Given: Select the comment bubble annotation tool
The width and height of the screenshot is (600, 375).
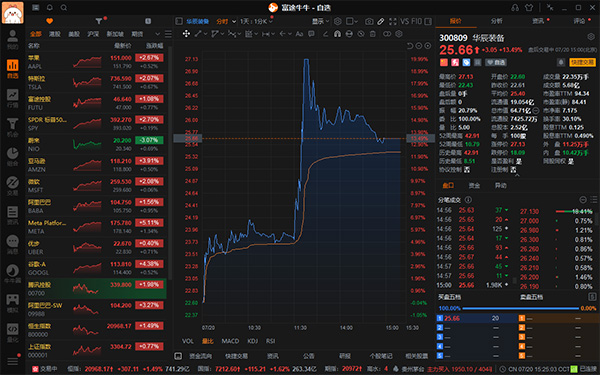Looking at the screenshot, I should click(x=311, y=34).
